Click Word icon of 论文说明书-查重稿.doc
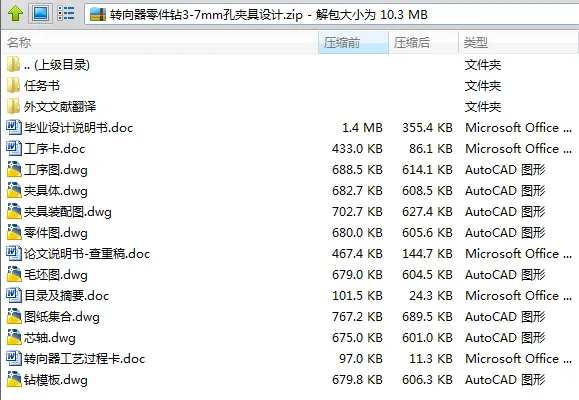Viewport: 579px width, 400px height. pos(14,253)
